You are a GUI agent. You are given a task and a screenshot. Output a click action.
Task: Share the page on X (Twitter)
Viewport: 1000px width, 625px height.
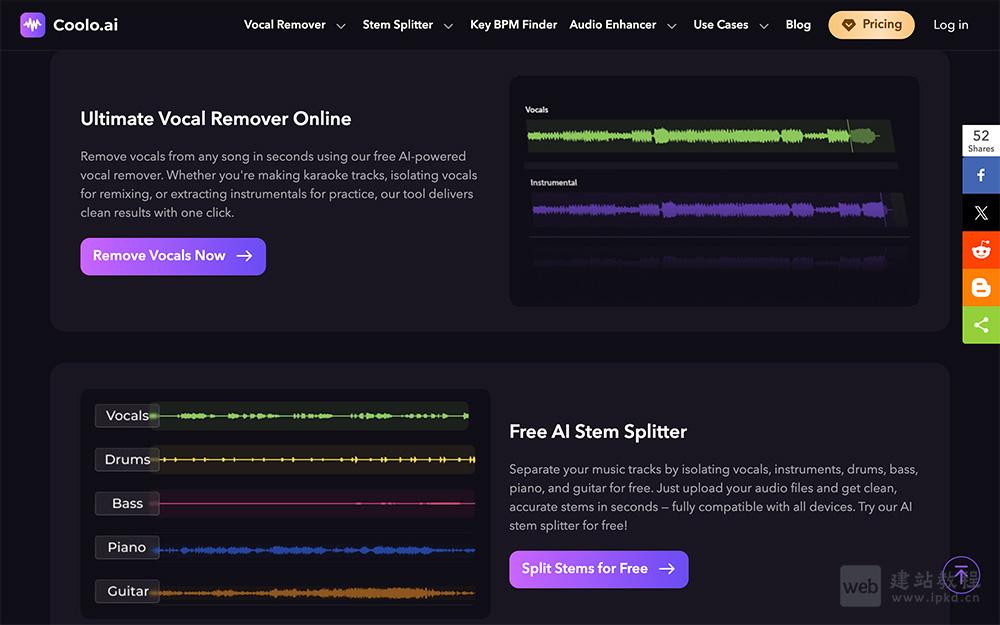point(981,213)
